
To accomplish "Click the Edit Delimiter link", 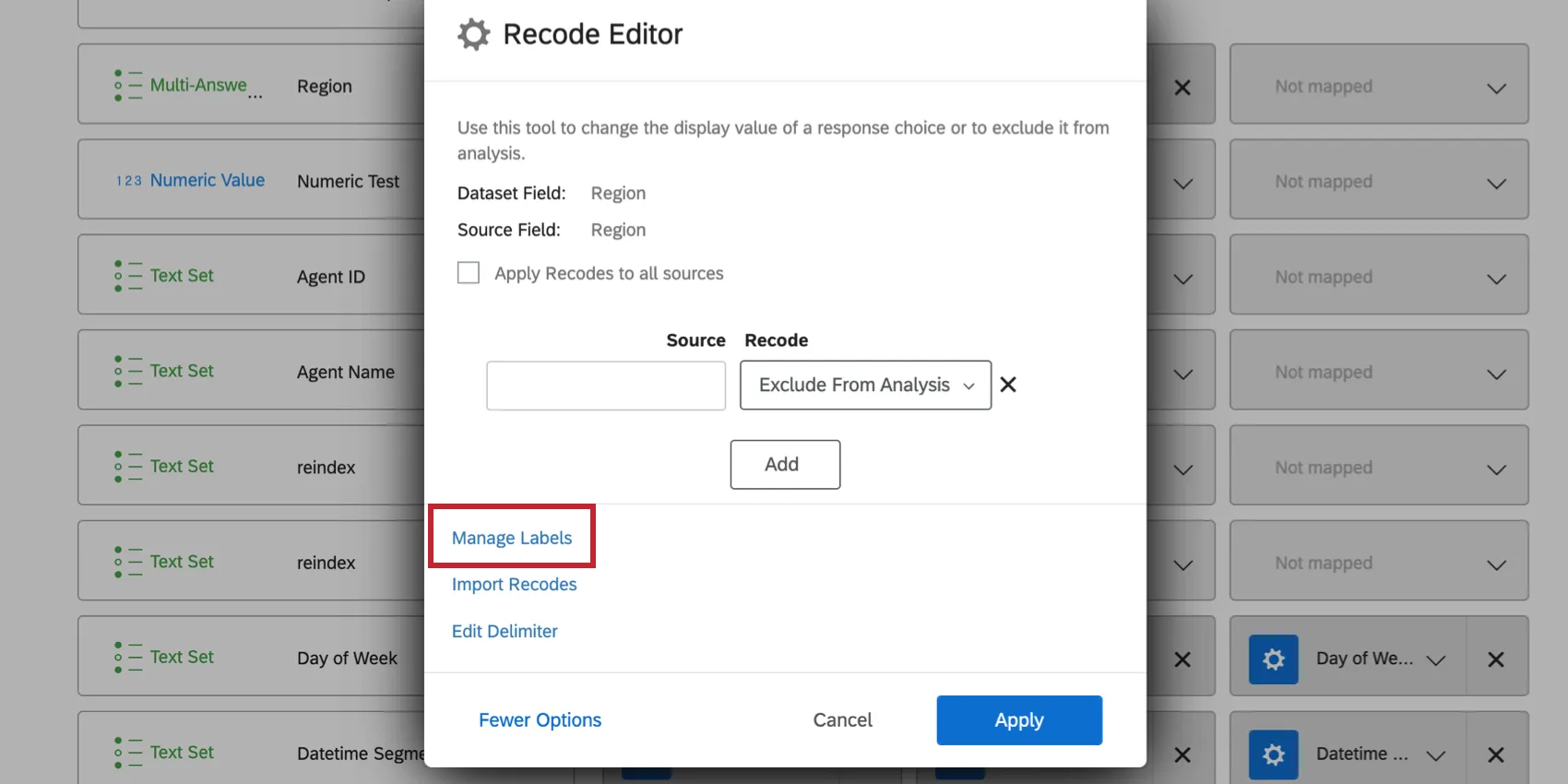I will click(x=505, y=632).
